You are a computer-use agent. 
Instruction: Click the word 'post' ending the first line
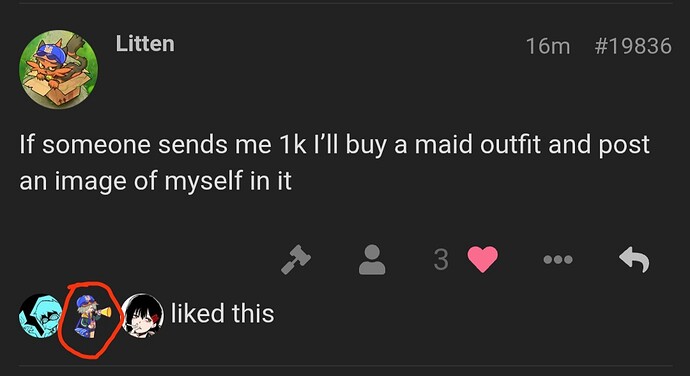pos(624,145)
